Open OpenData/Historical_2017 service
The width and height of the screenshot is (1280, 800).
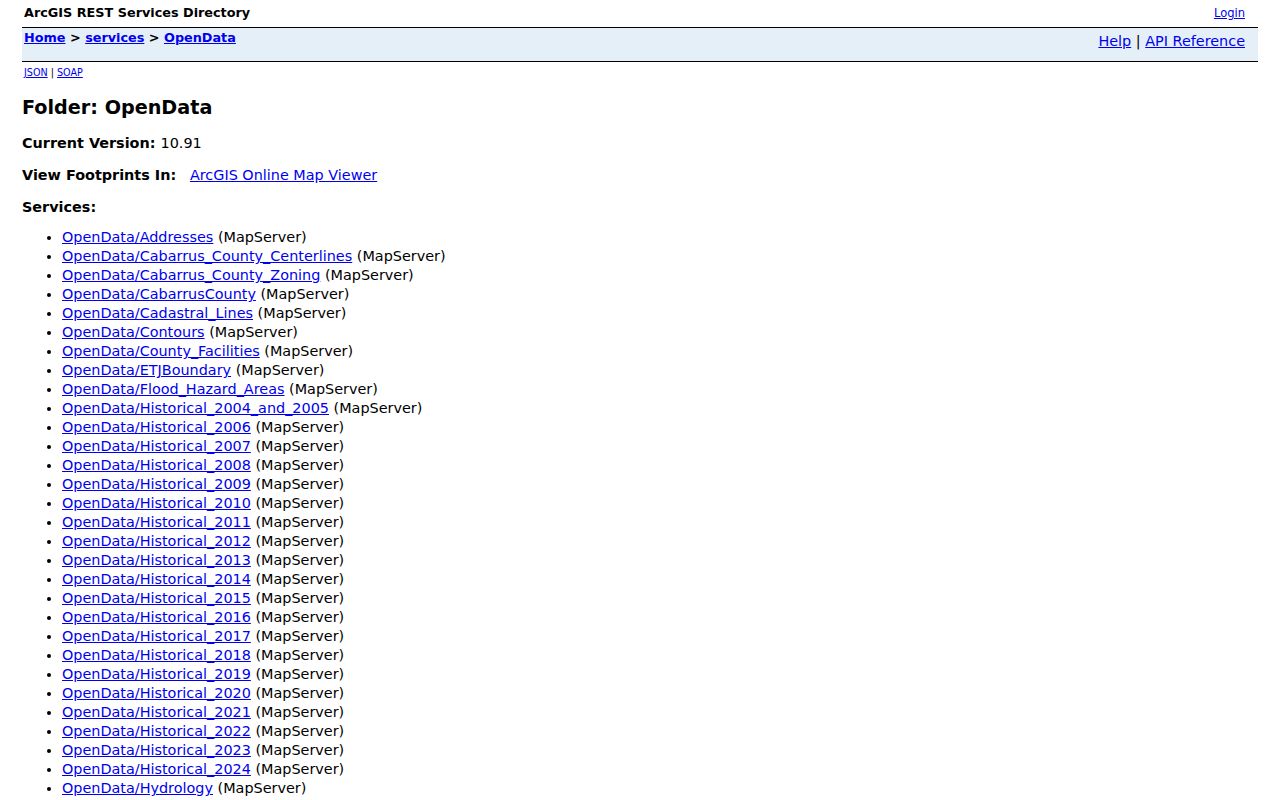[156, 636]
